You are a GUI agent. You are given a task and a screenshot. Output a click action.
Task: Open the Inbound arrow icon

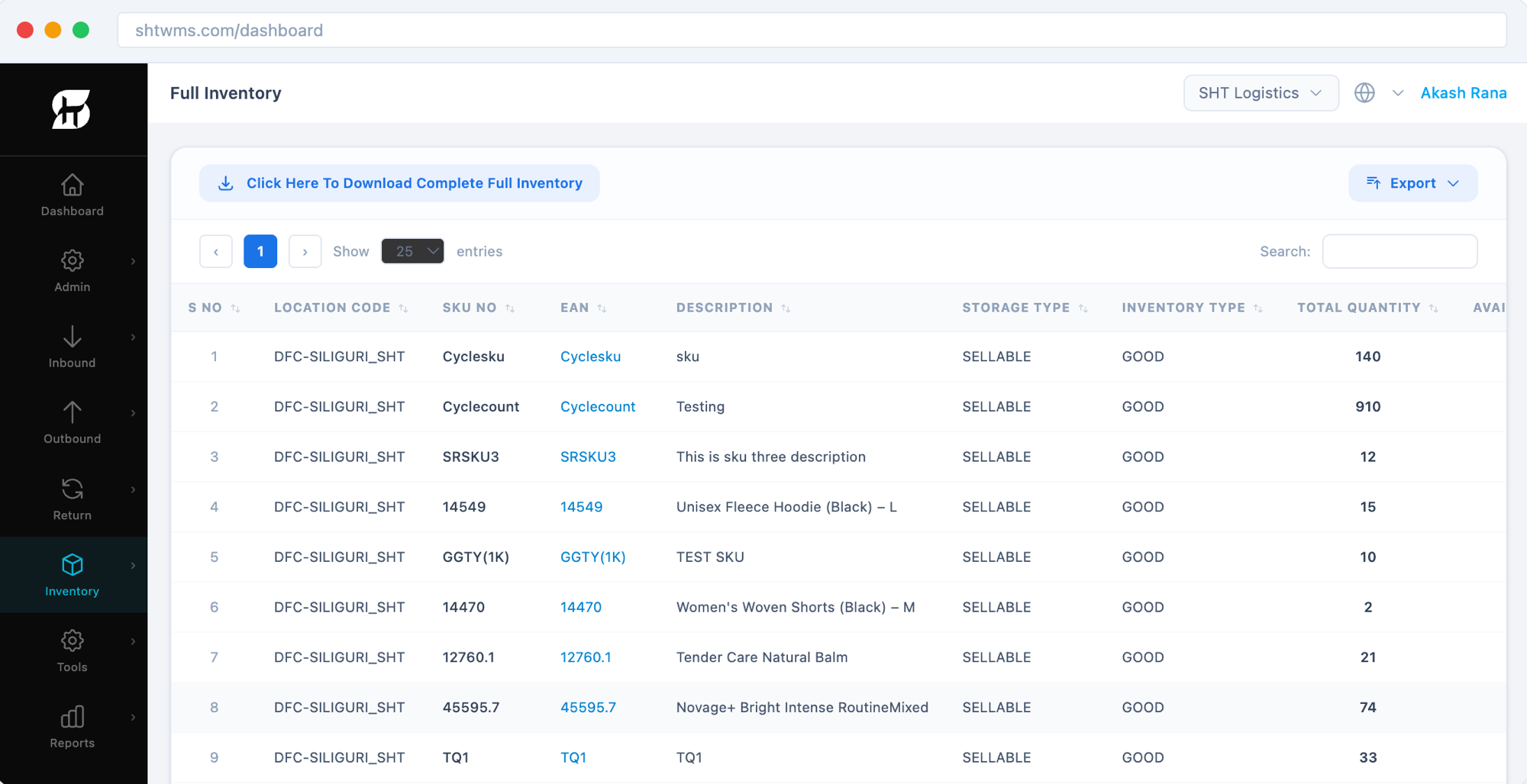pos(73,337)
